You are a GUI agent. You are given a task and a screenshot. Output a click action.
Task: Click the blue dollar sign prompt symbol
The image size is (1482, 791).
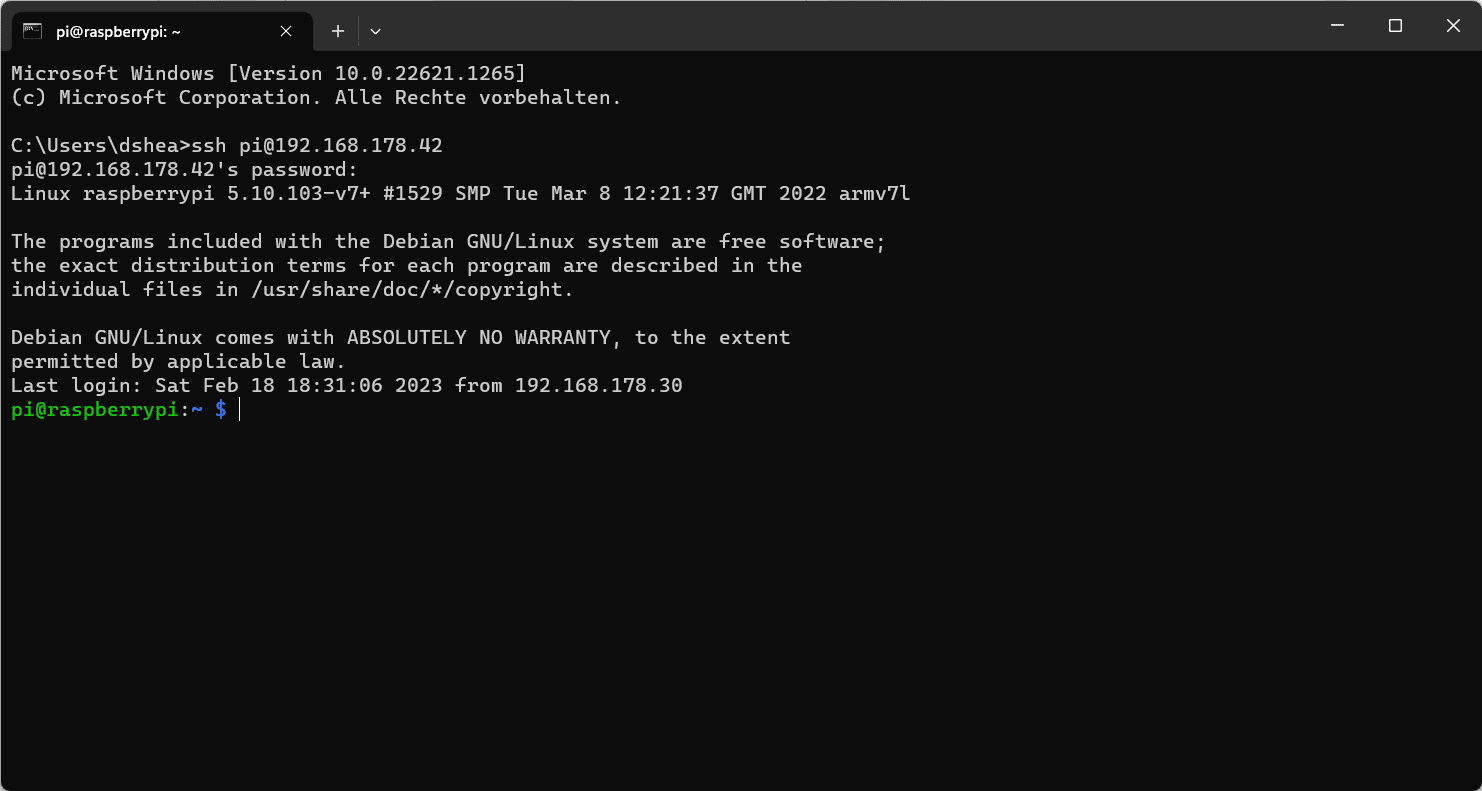tap(221, 410)
